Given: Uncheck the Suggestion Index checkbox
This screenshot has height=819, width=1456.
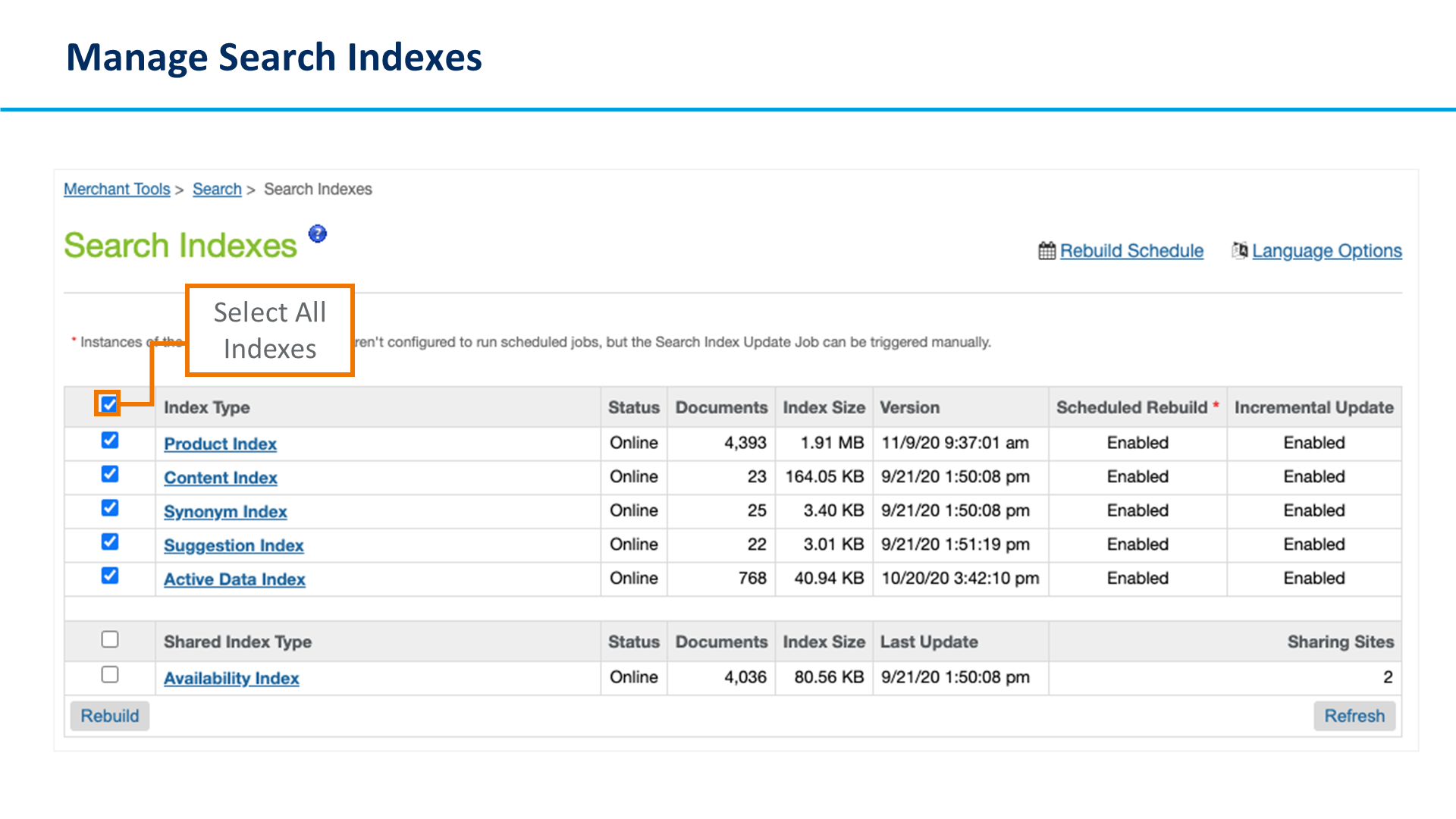Looking at the screenshot, I should pyautogui.click(x=110, y=541).
